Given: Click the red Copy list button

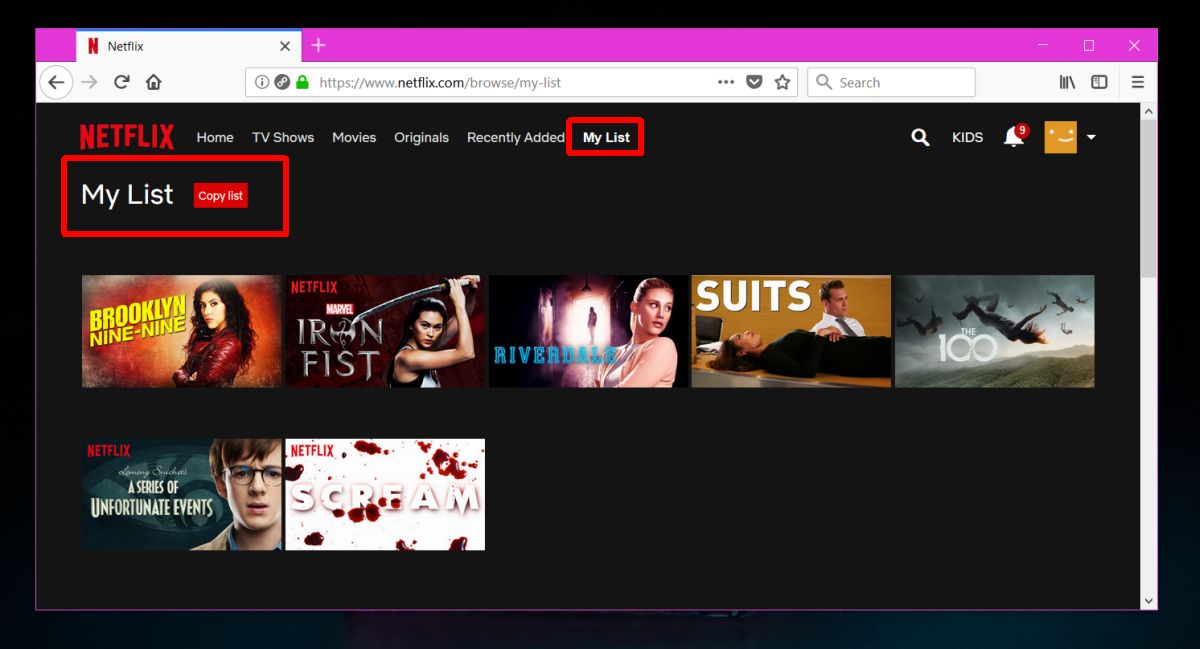Looking at the screenshot, I should point(220,196).
